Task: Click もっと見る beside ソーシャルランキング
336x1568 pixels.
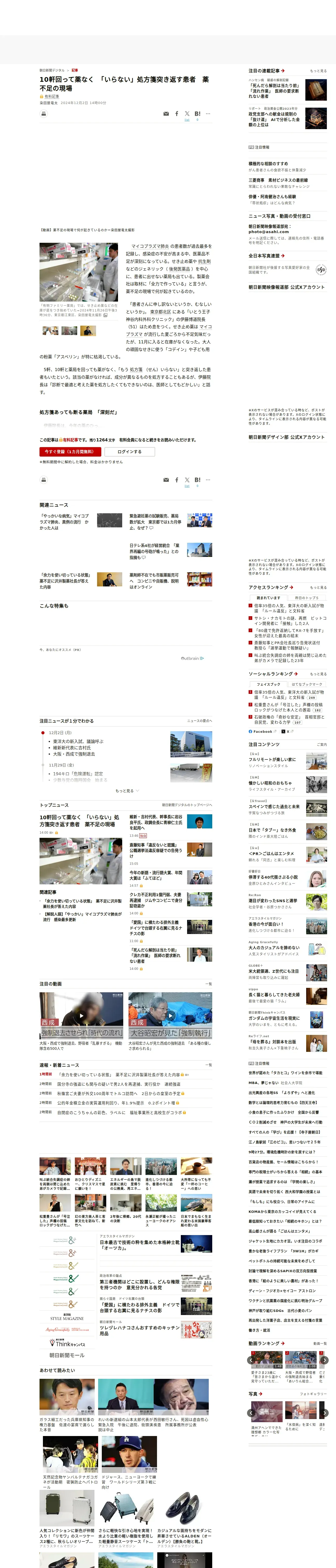Action: pyautogui.click(x=318, y=674)
